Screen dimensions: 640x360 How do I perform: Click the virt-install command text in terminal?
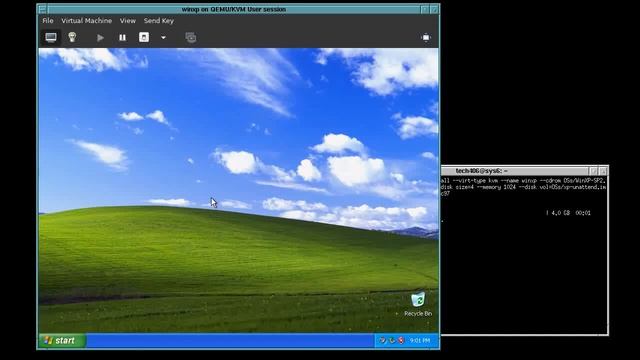tap(523, 187)
